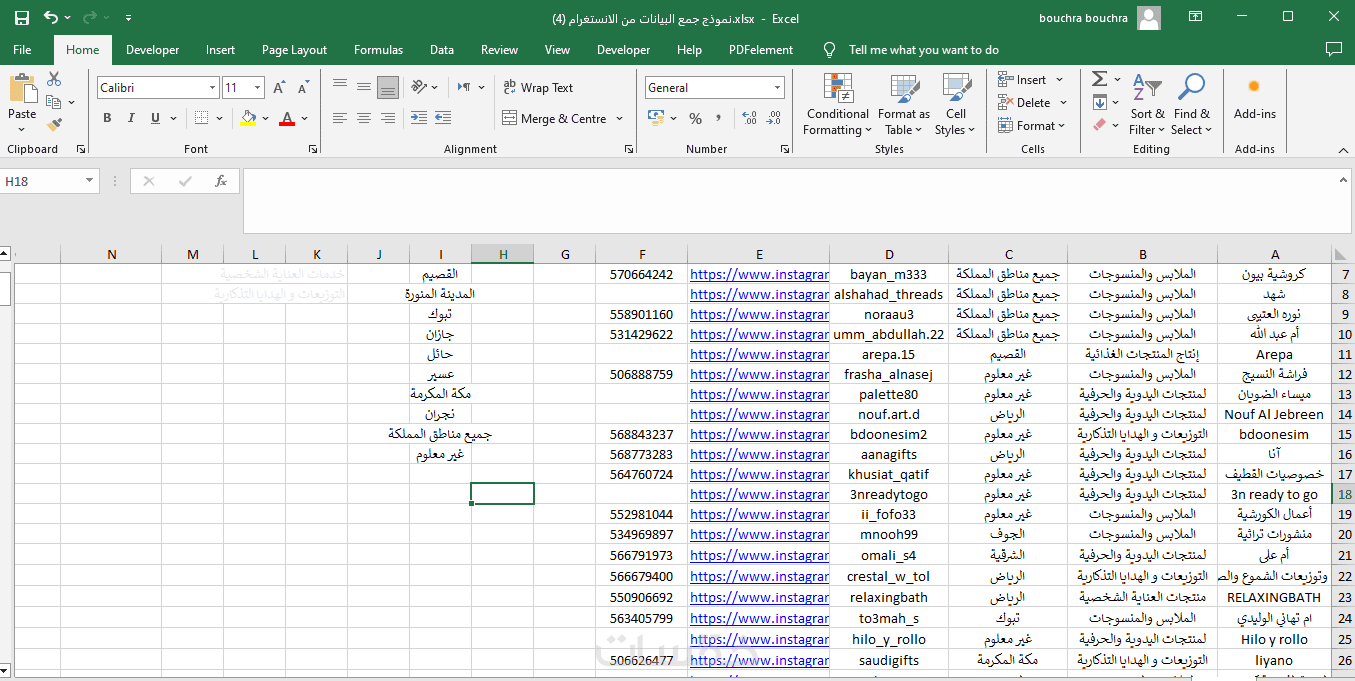Click Decrease Decimal icon

coord(773,118)
